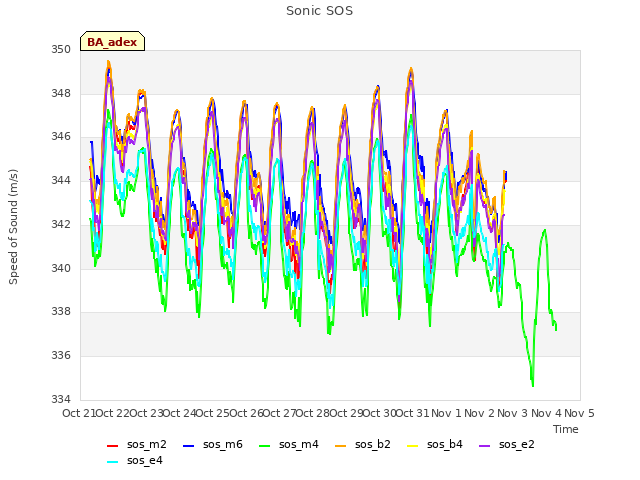Select sos_m6 legend entry
640x480 pixels.
click(x=213, y=444)
